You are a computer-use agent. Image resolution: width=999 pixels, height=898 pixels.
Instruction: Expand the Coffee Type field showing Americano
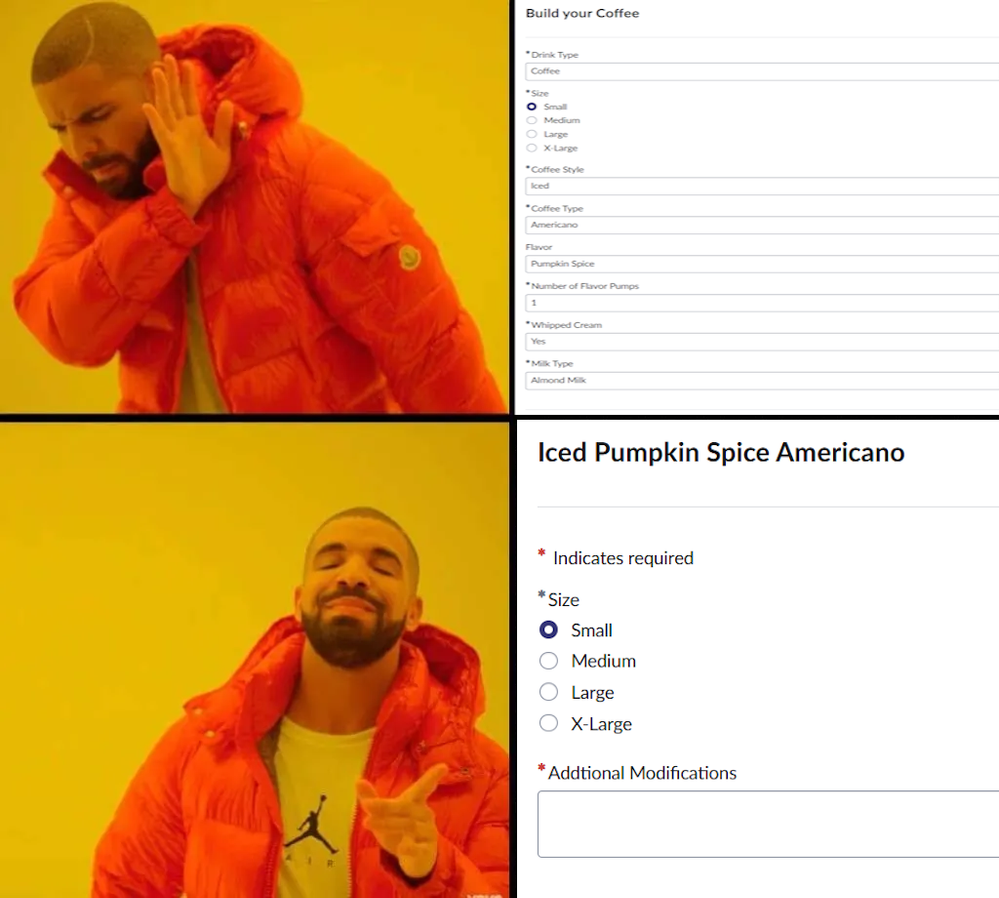pyautogui.click(x=762, y=225)
